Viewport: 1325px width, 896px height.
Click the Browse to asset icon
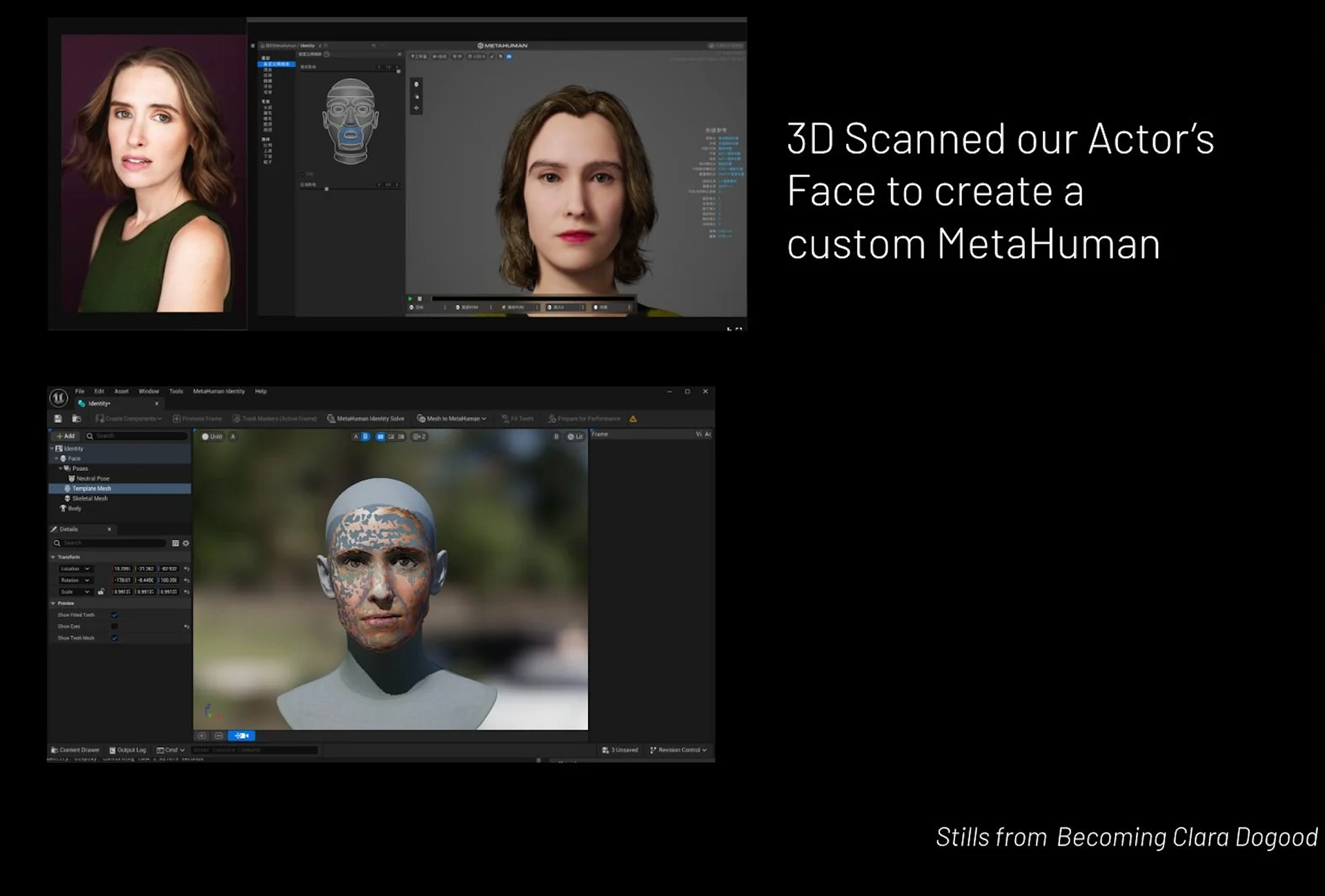77,419
